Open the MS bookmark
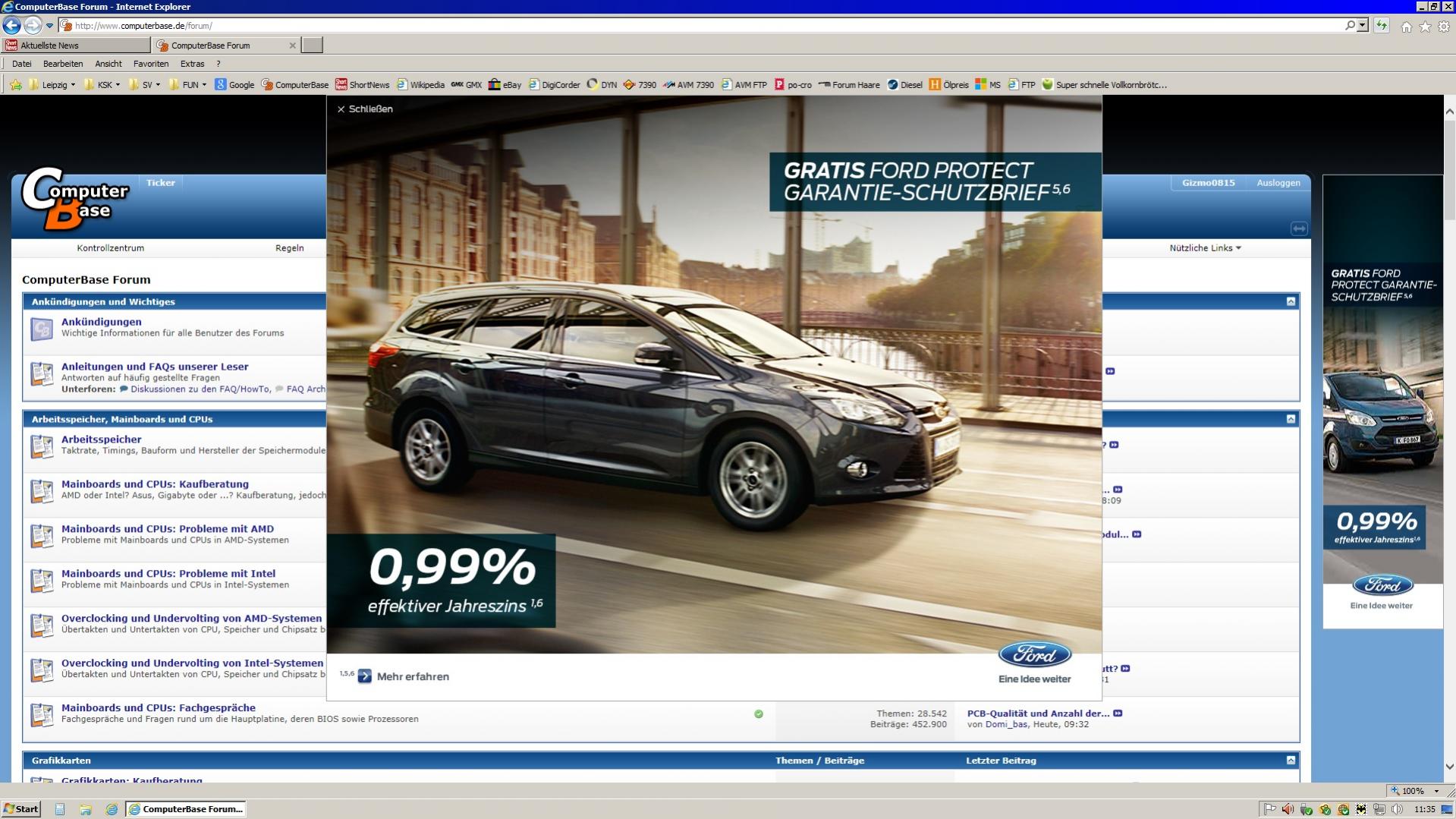 pyautogui.click(x=988, y=85)
